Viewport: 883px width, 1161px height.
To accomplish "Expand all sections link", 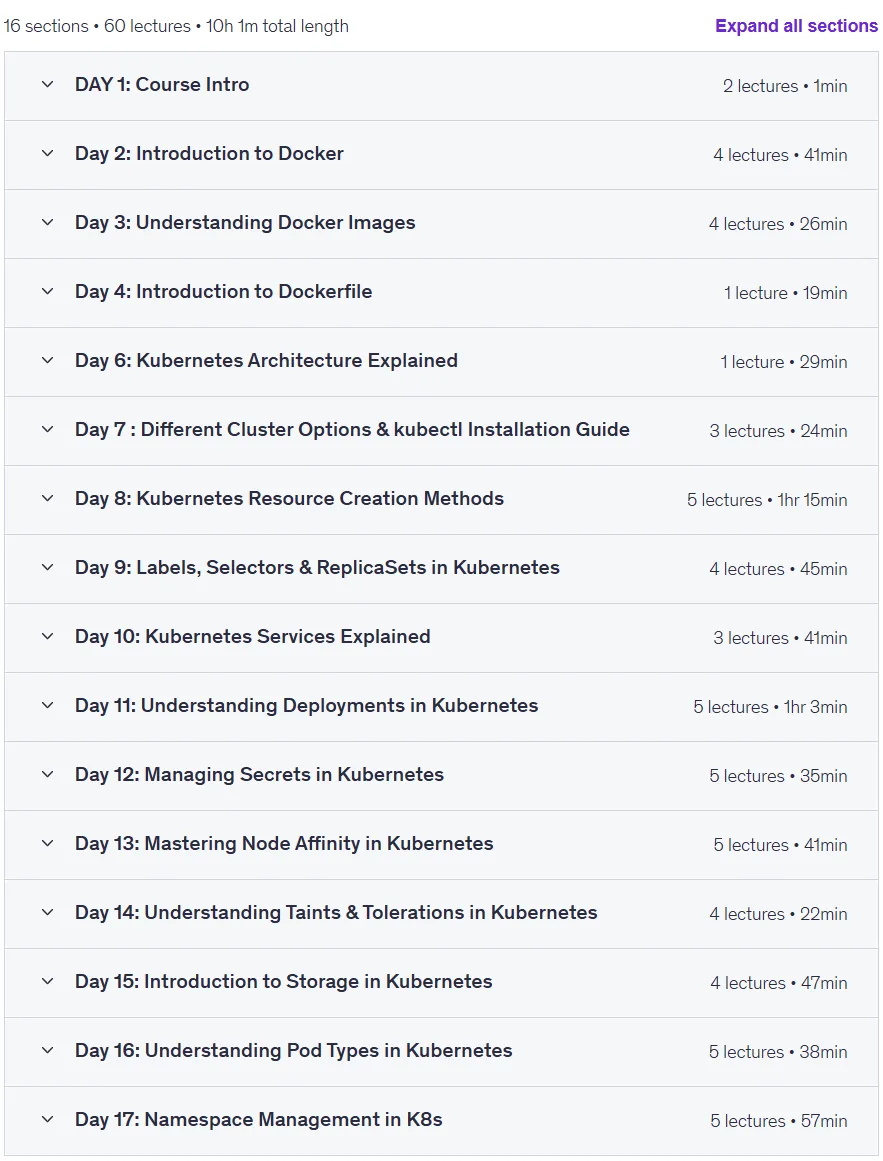I will (x=796, y=26).
